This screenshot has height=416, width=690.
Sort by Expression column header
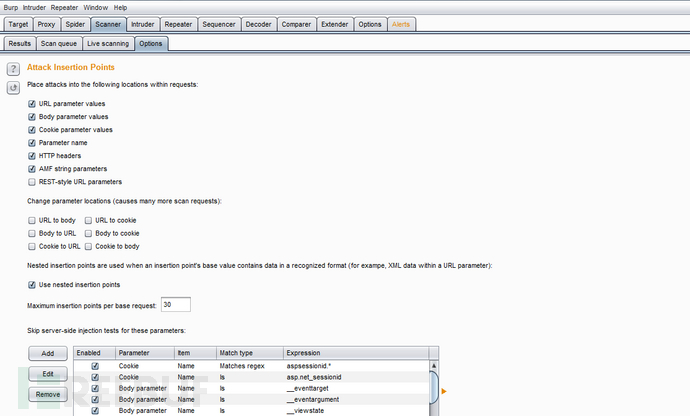coord(356,353)
